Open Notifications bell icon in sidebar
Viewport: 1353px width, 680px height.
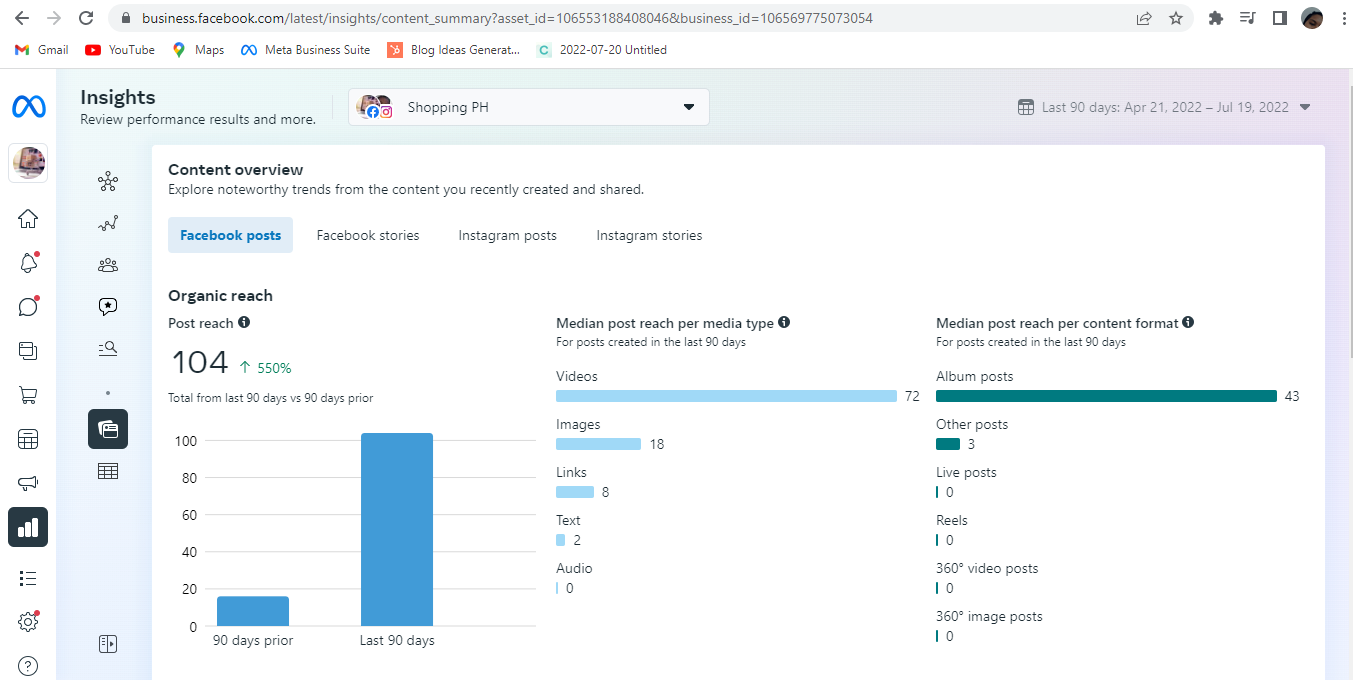28,263
